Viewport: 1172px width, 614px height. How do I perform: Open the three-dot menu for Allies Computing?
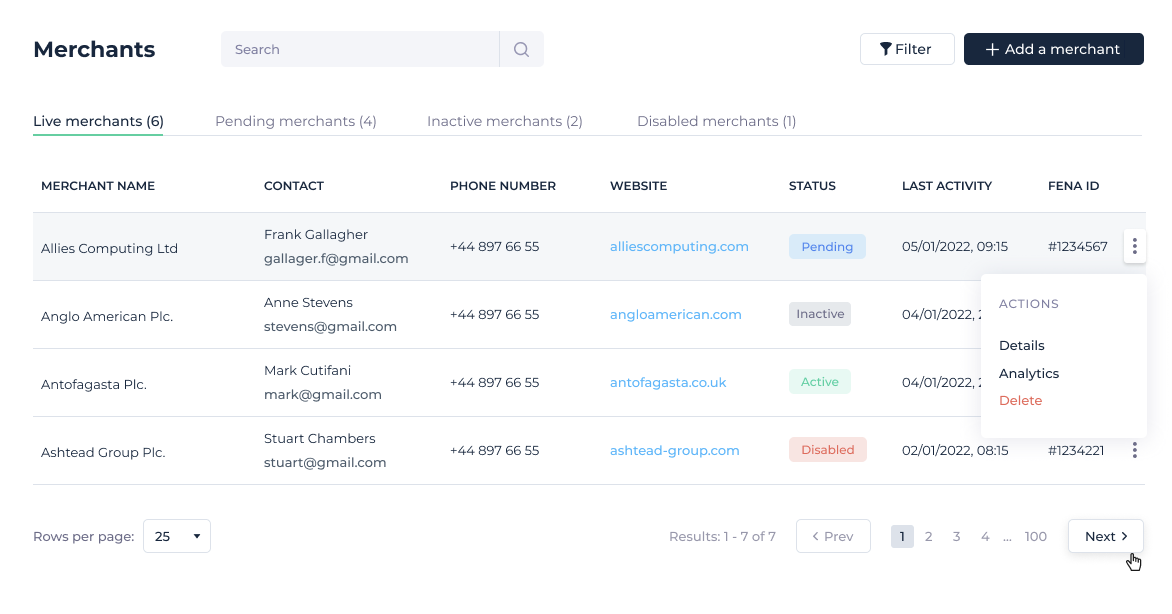[1134, 247]
